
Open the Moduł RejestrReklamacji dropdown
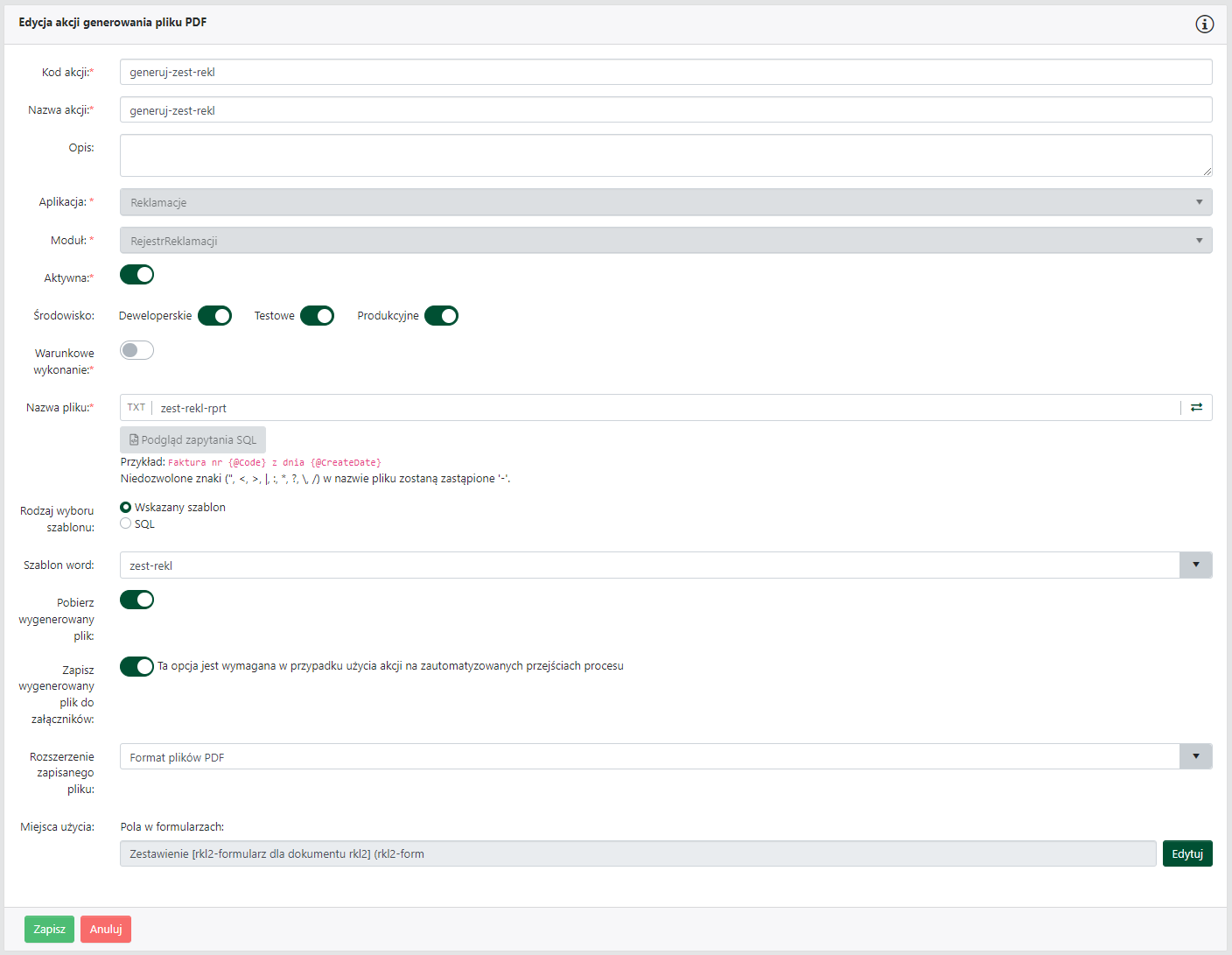(x=665, y=241)
